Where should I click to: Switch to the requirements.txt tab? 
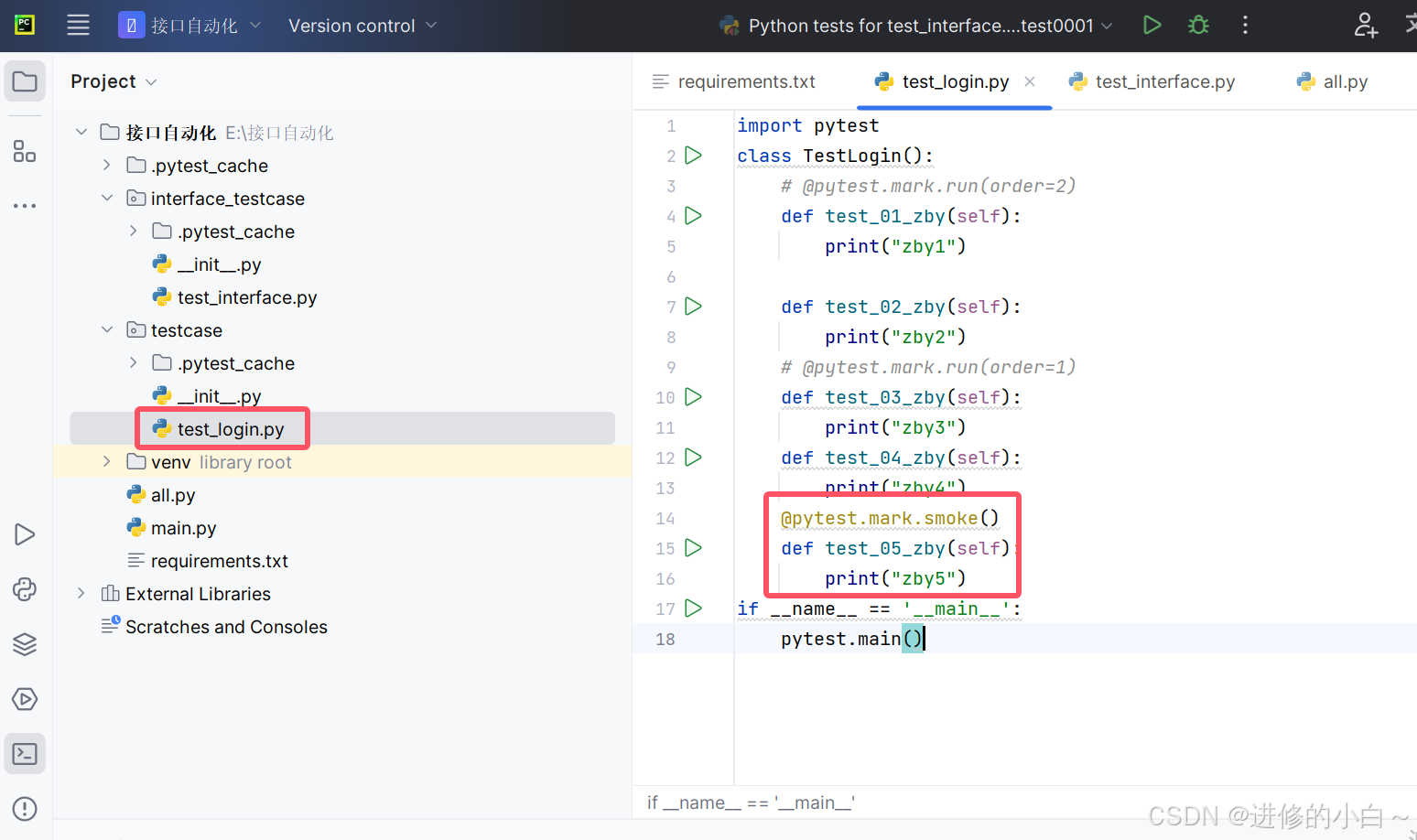745,81
